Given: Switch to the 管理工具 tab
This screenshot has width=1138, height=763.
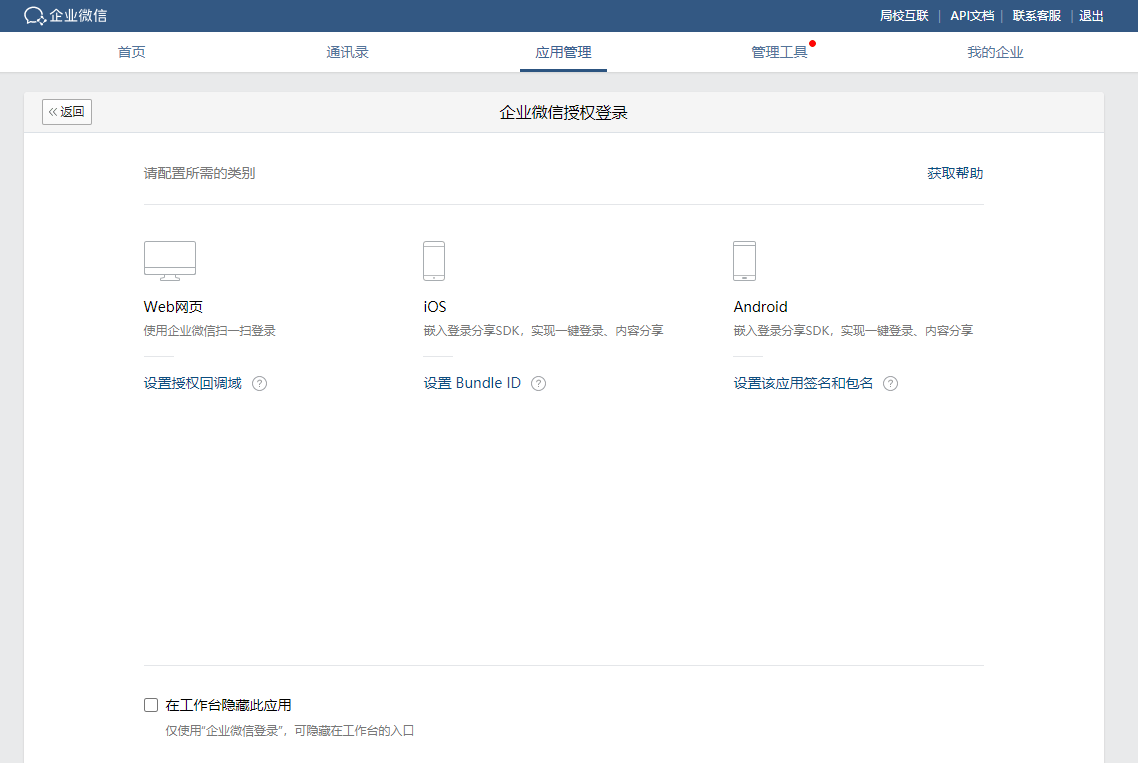Looking at the screenshot, I should tap(779, 52).
